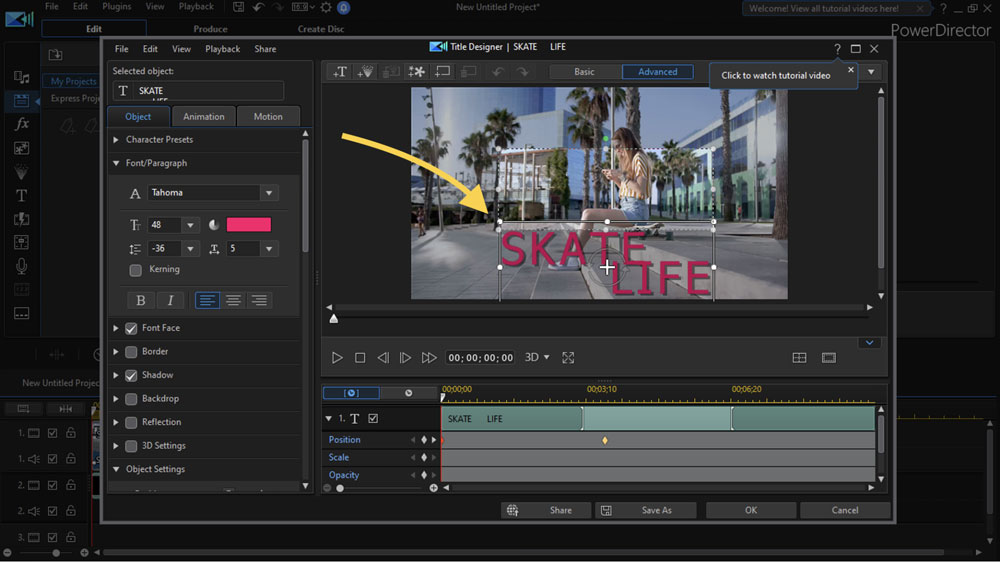Expand the Character Presets section
The height and width of the screenshot is (562, 1000).
tap(116, 140)
